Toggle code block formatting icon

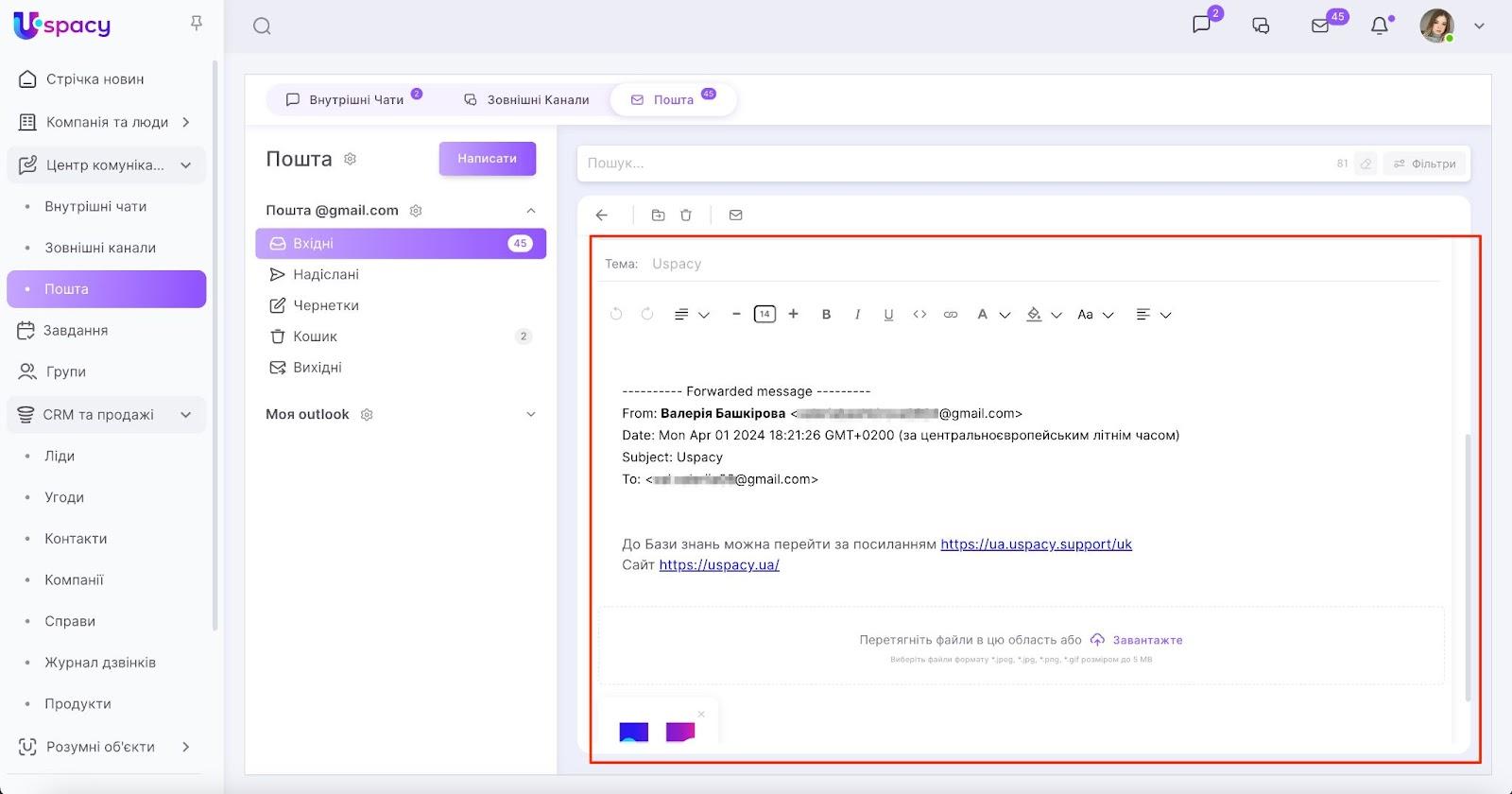click(919, 315)
